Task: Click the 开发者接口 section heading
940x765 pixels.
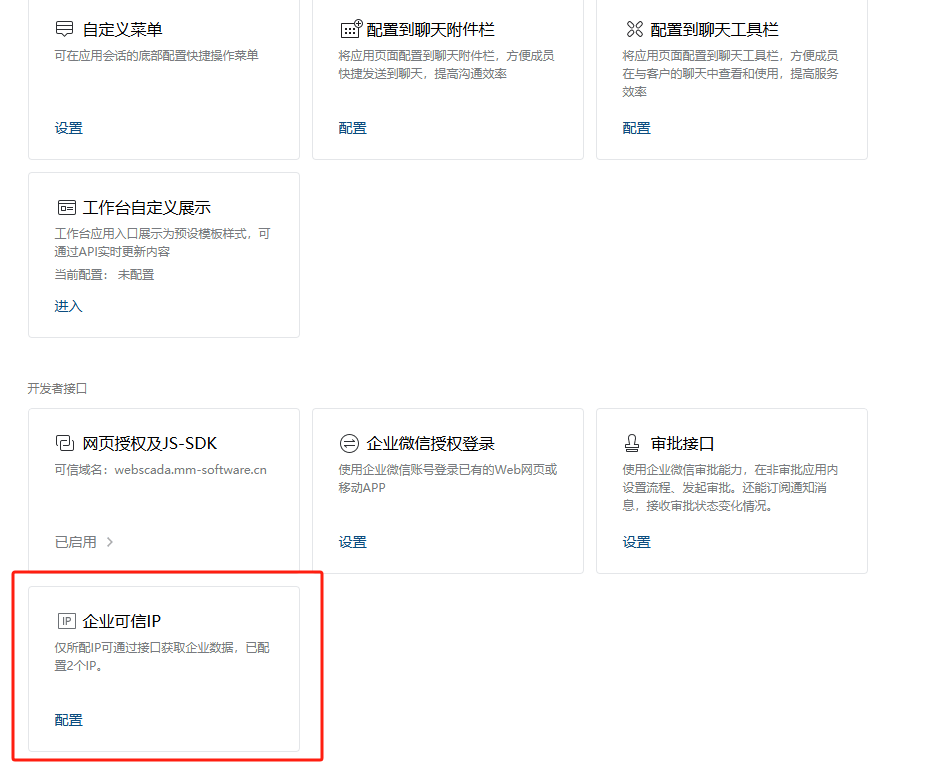Action: point(57,388)
